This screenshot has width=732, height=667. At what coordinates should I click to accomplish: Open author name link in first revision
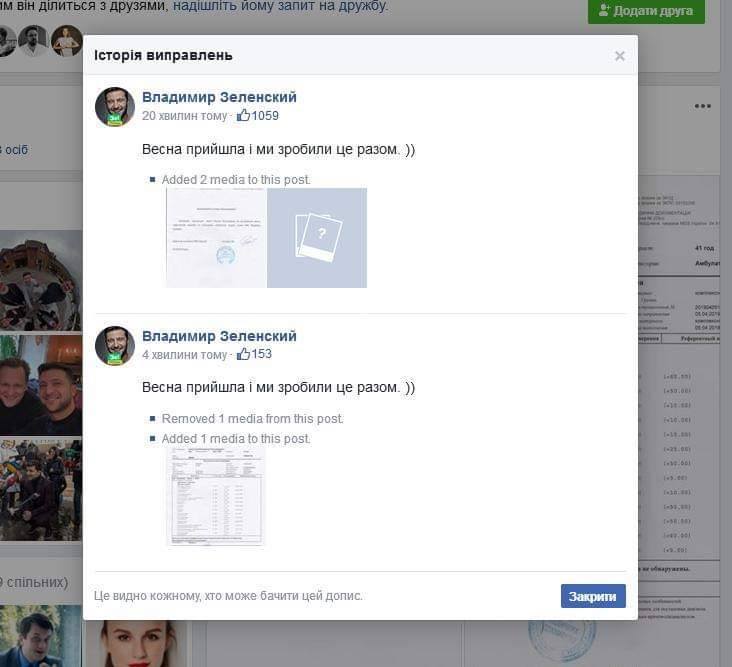tap(219, 97)
